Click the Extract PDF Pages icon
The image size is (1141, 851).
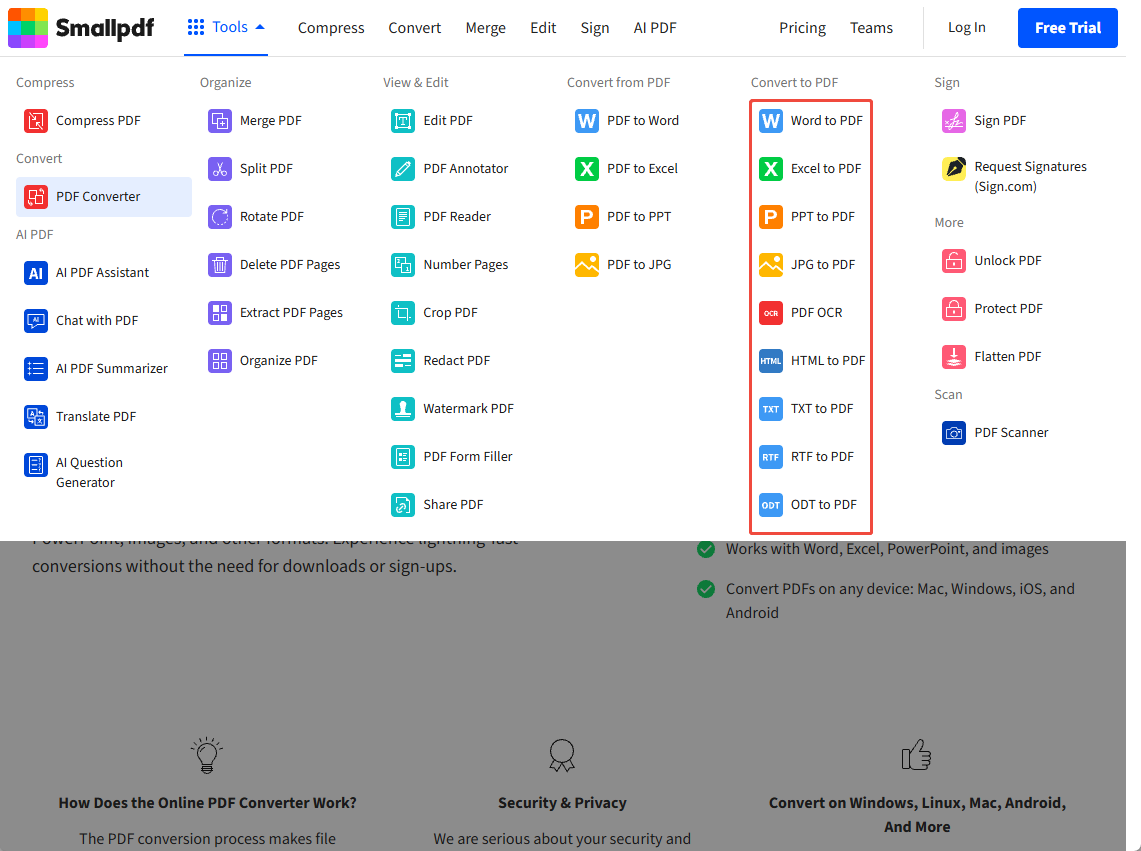pyautogui.click(x=220, y=313)
